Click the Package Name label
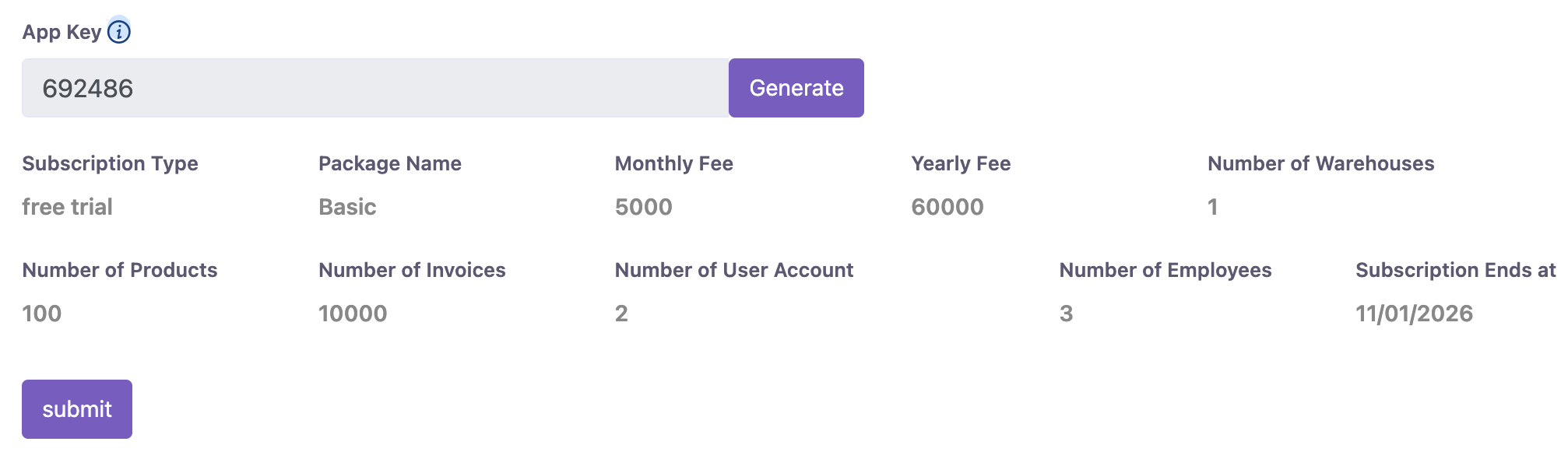The image size is (1568, 459). pos(389,163)
